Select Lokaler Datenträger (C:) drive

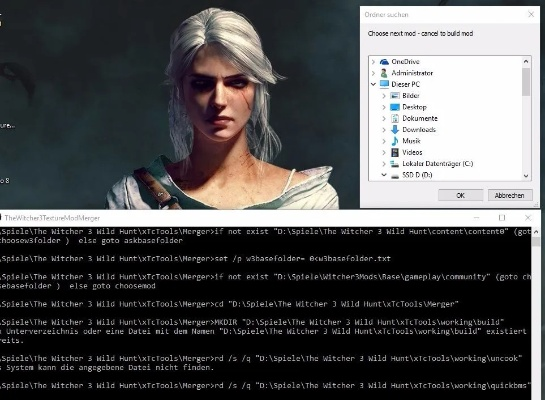(438, 164)
